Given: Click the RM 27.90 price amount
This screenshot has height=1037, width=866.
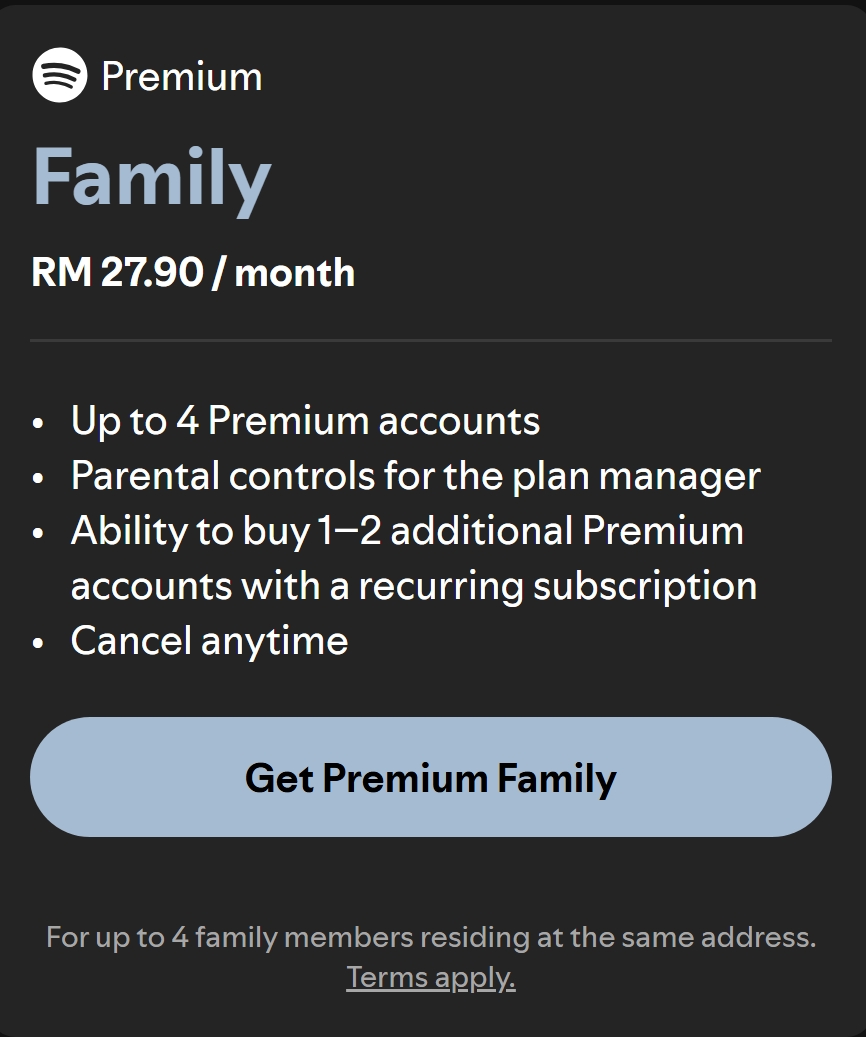Looking at the screenshot, I should point(117,272).
